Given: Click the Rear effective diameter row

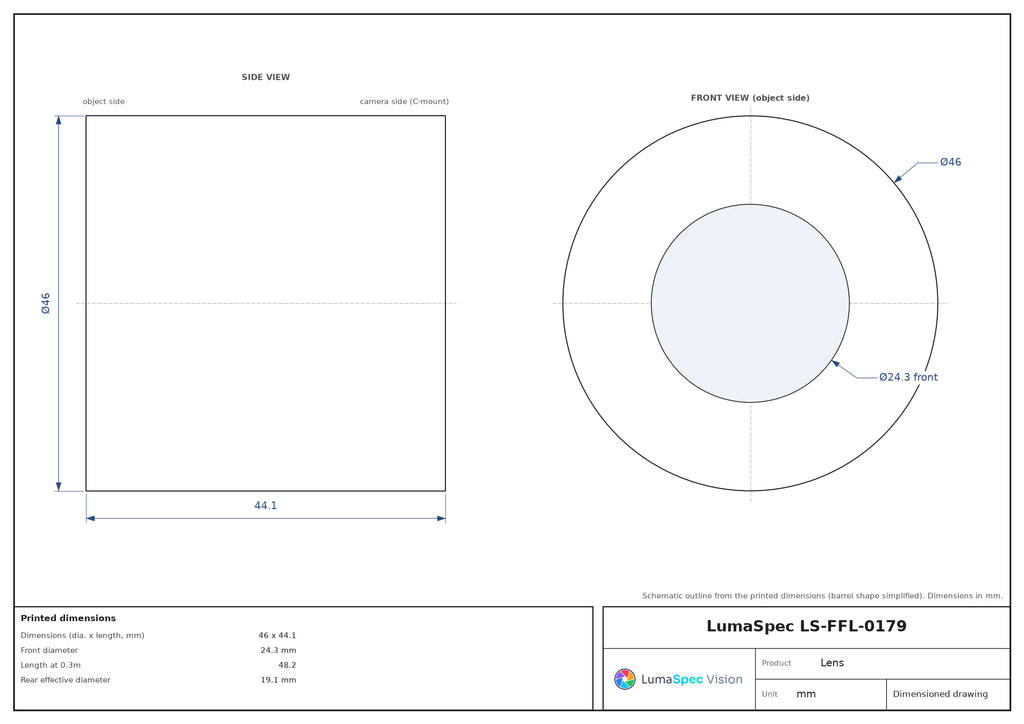Looking at the screenshot, I should (x=158, y=680).
